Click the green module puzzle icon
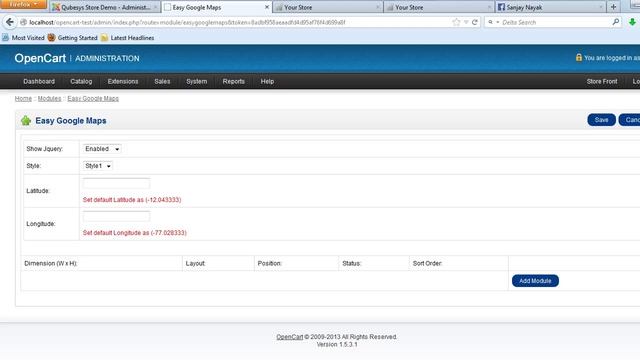Image resolution: width=640 pixels, height=360 pixels. (26, 120)
